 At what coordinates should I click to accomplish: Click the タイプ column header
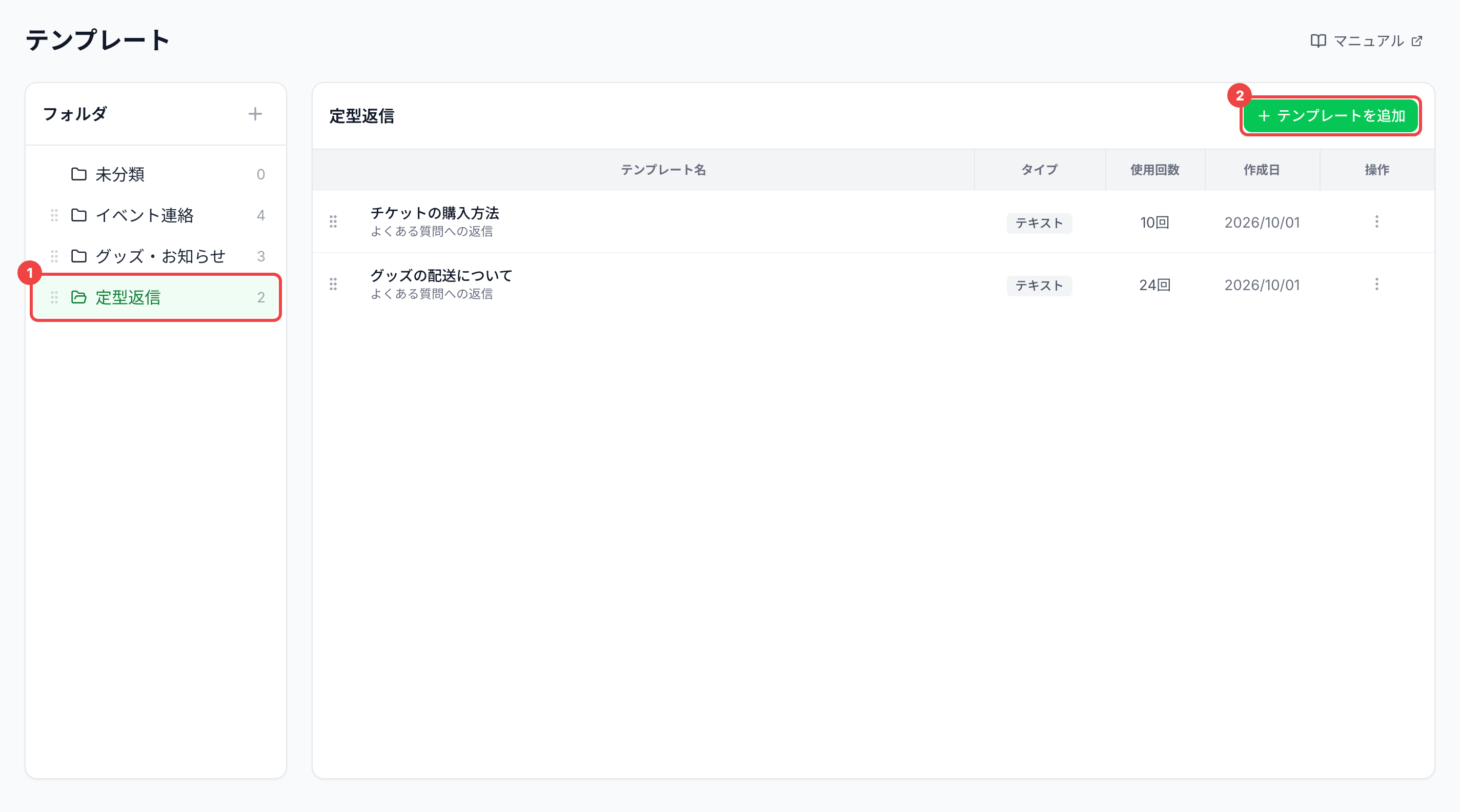1040,170
